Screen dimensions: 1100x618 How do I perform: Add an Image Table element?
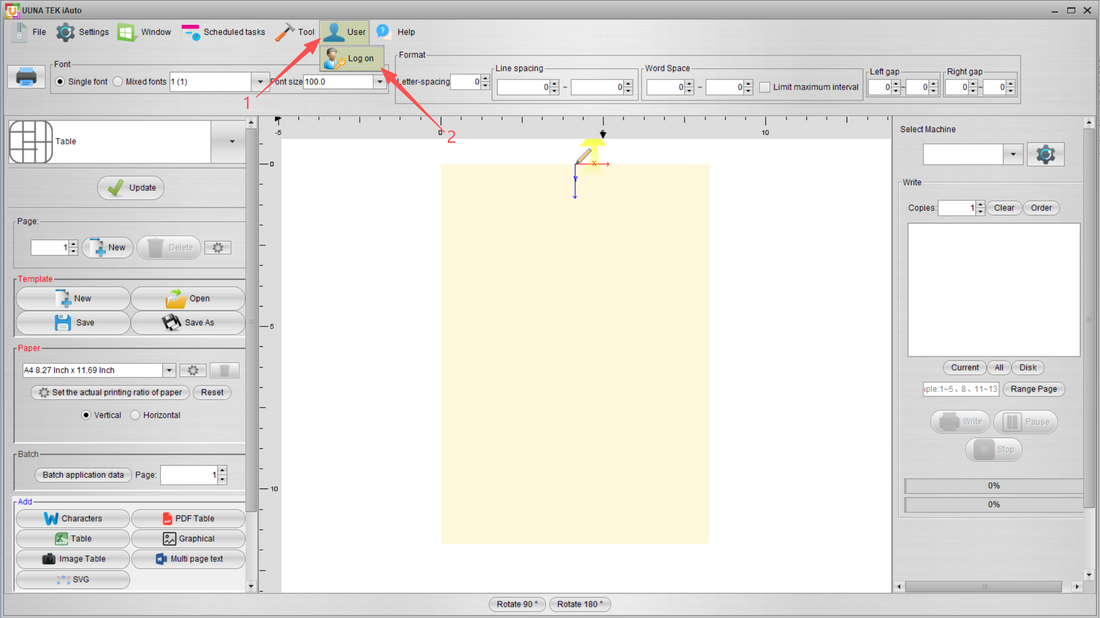[73, 559]
